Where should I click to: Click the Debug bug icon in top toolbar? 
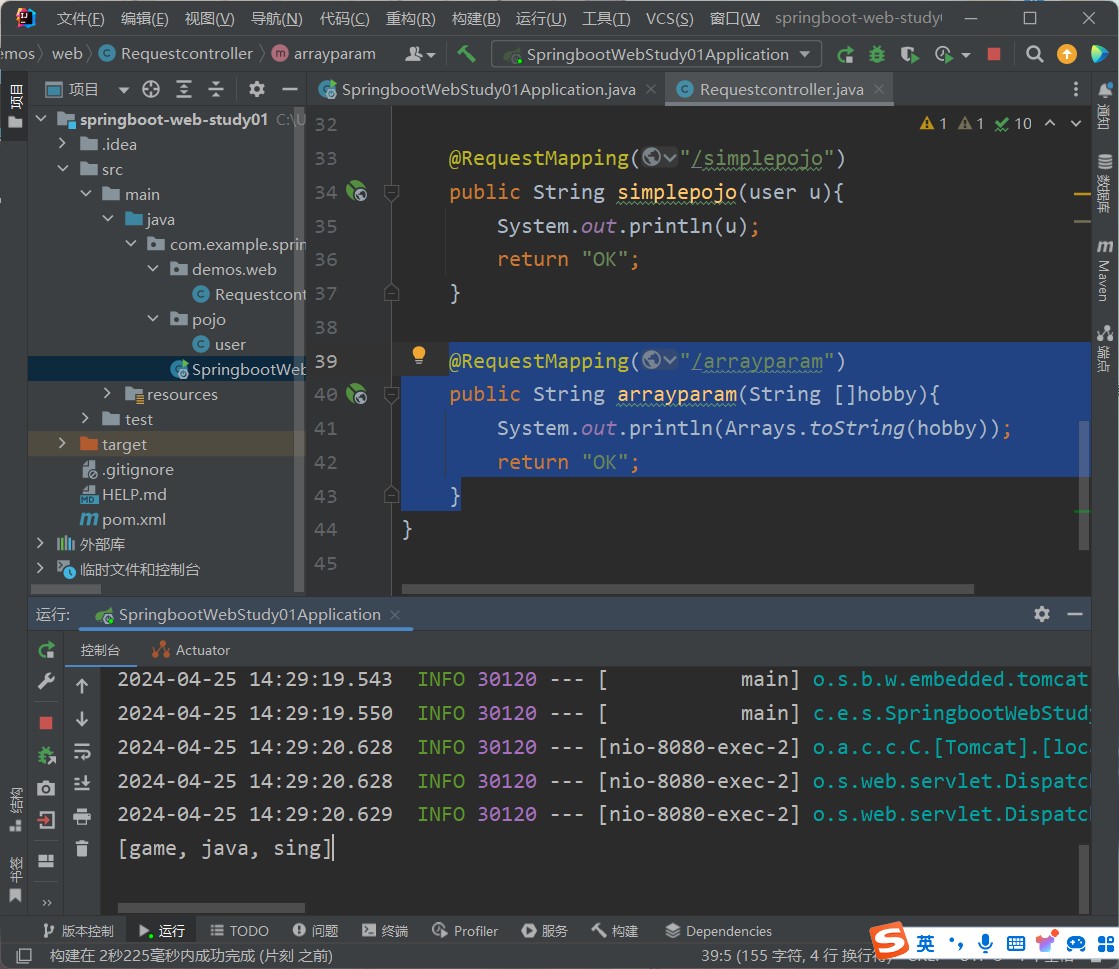(877, 55)
